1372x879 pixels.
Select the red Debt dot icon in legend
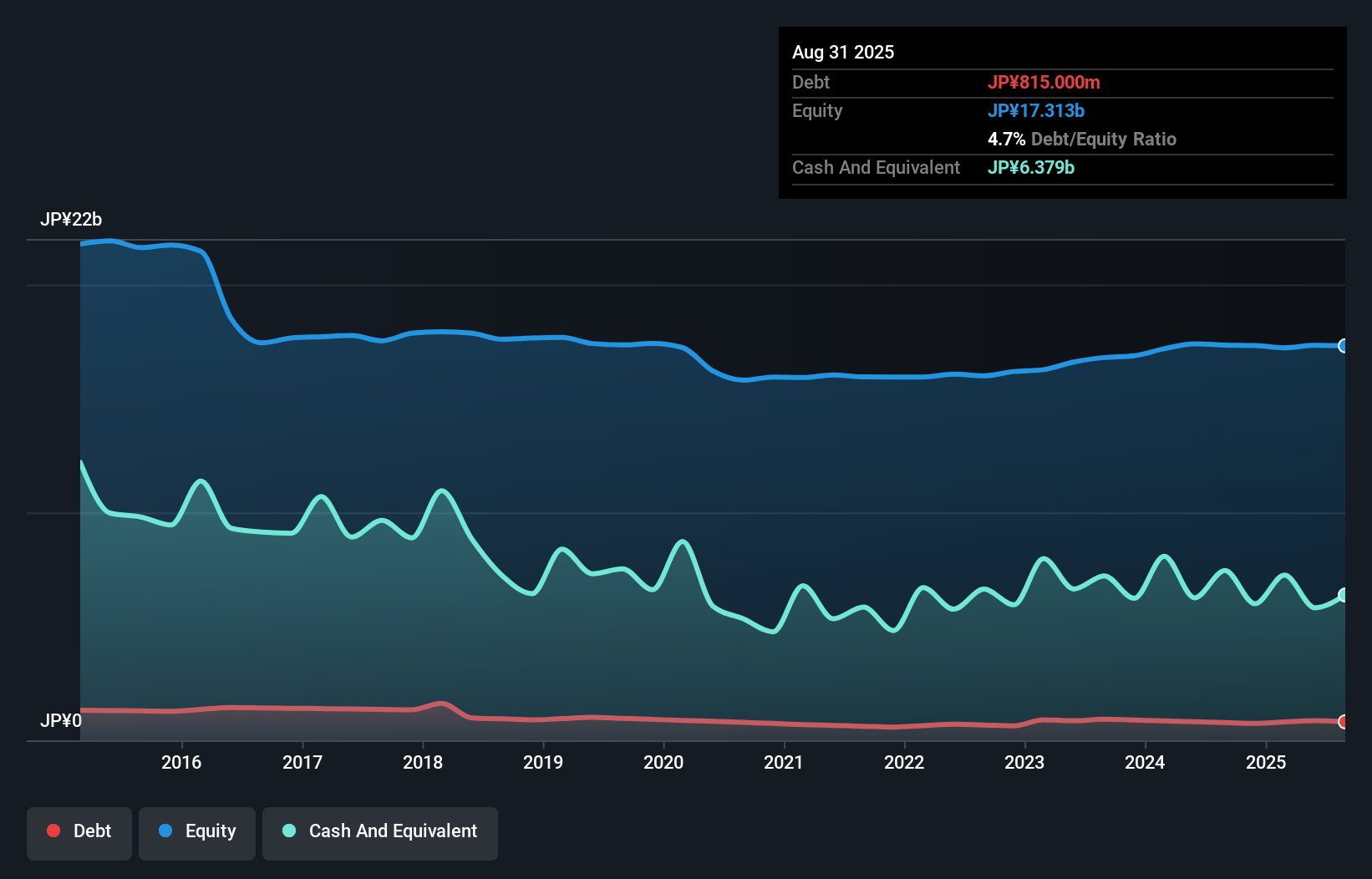point(53,831)
